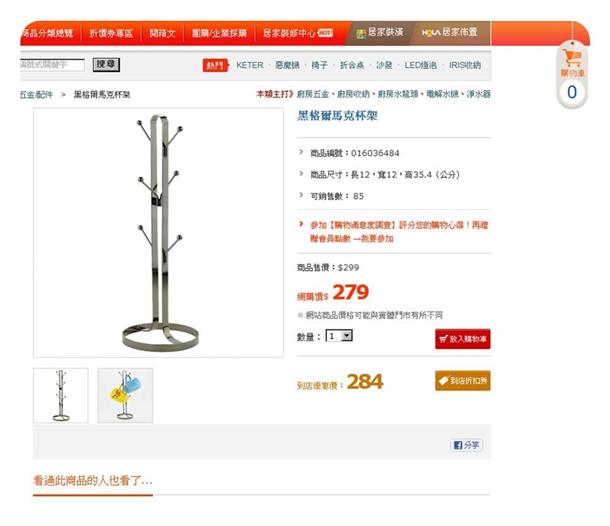Focus the keyword search field
Screen dimensions: 610x526
pos(52,65)
